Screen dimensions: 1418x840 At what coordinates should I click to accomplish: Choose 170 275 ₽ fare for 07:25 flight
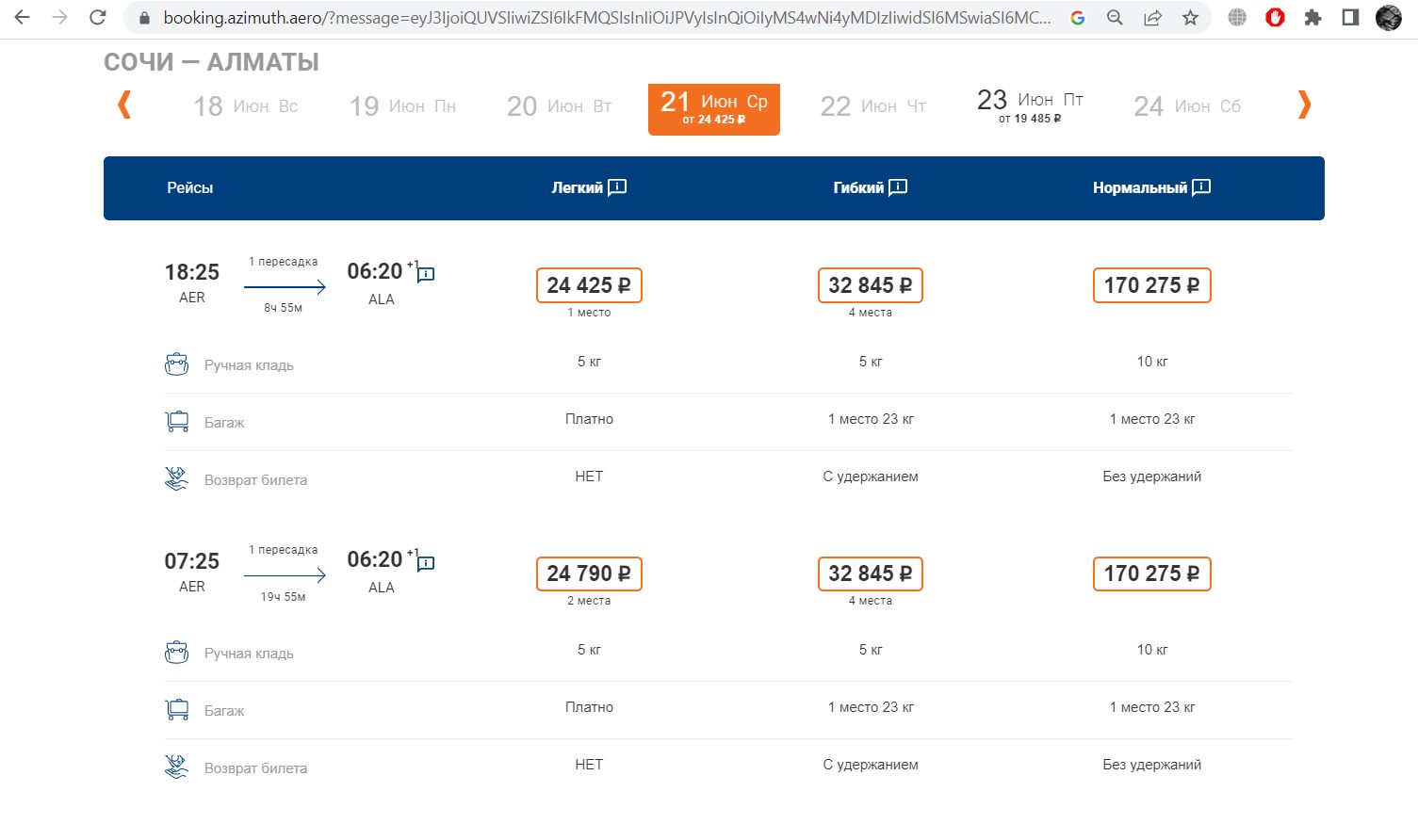pos(1151,573)
